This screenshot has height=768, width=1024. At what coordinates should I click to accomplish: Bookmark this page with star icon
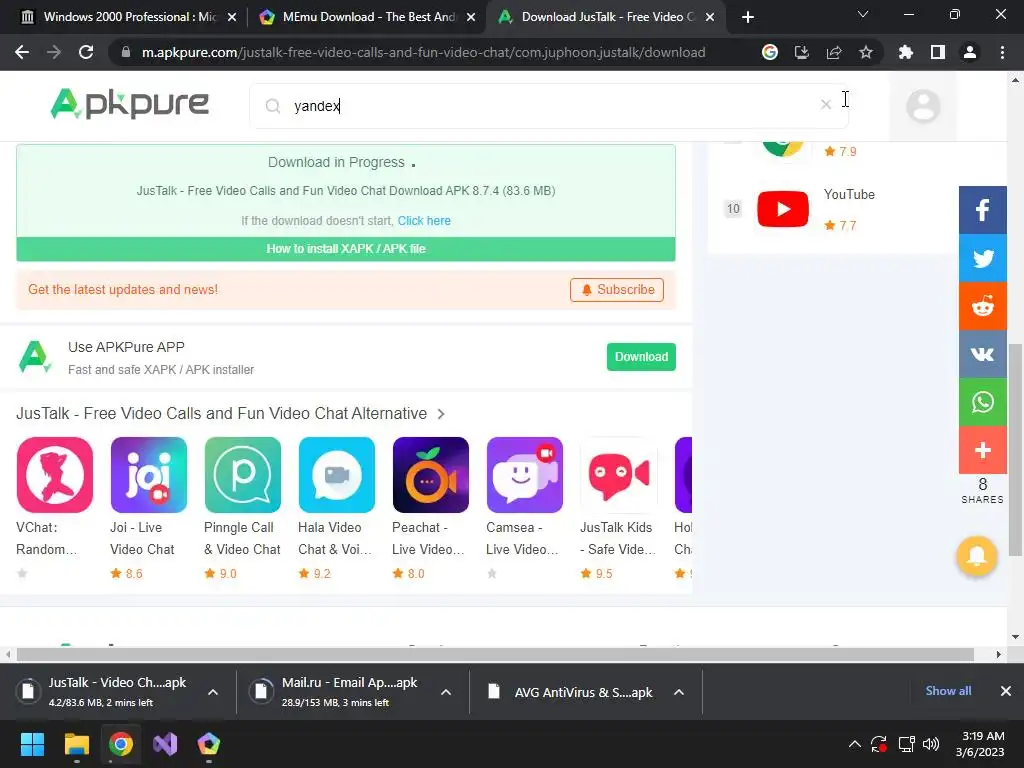tap(866, 52)
